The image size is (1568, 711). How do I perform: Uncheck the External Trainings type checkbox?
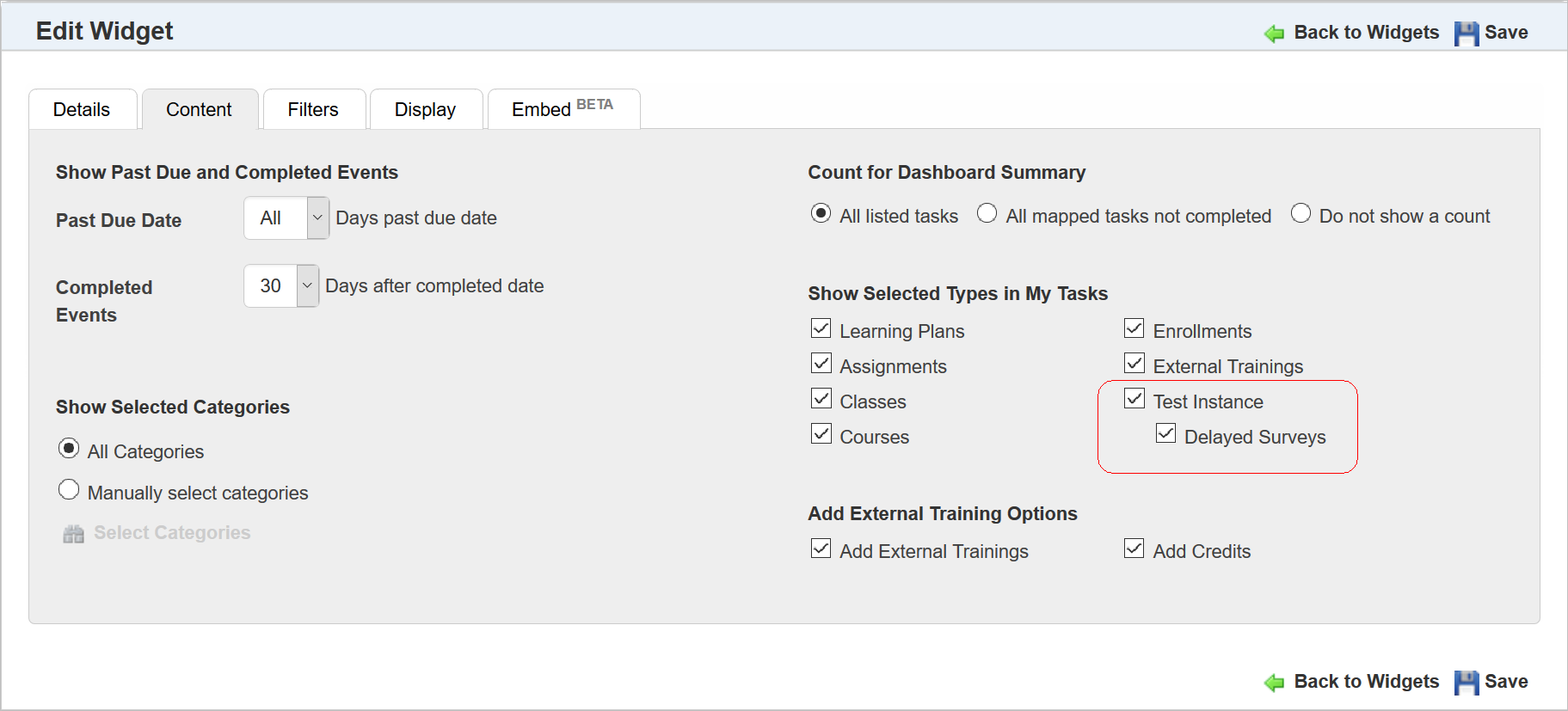(1134, 364)
